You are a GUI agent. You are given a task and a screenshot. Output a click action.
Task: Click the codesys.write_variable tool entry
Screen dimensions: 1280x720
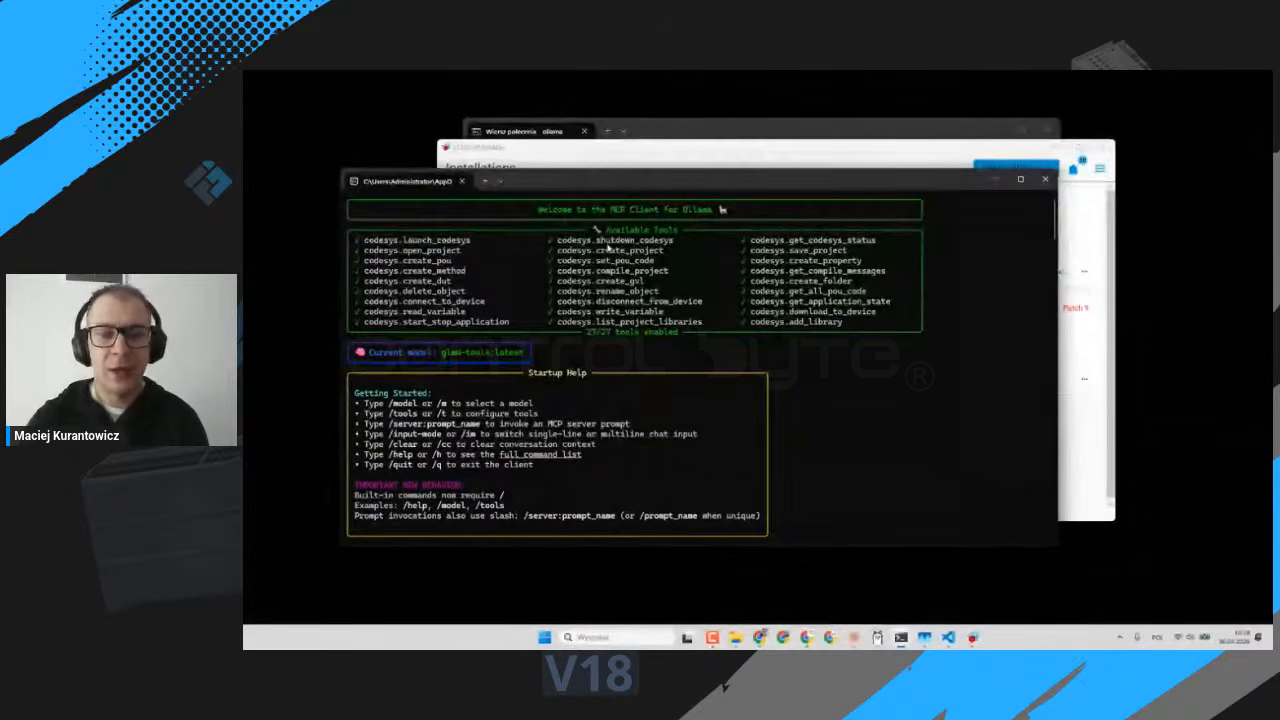(610, 311)
